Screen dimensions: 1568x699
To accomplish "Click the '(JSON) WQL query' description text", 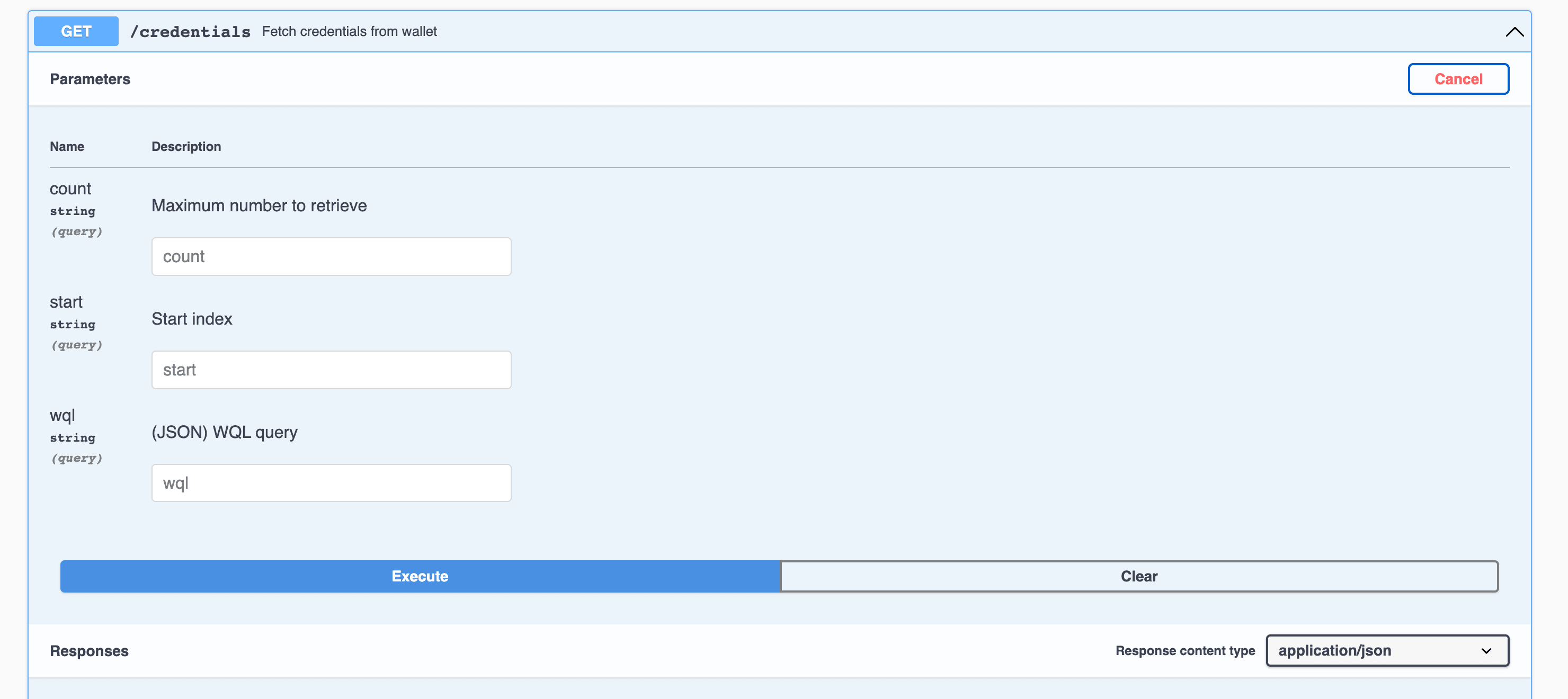I will [224, 432].
